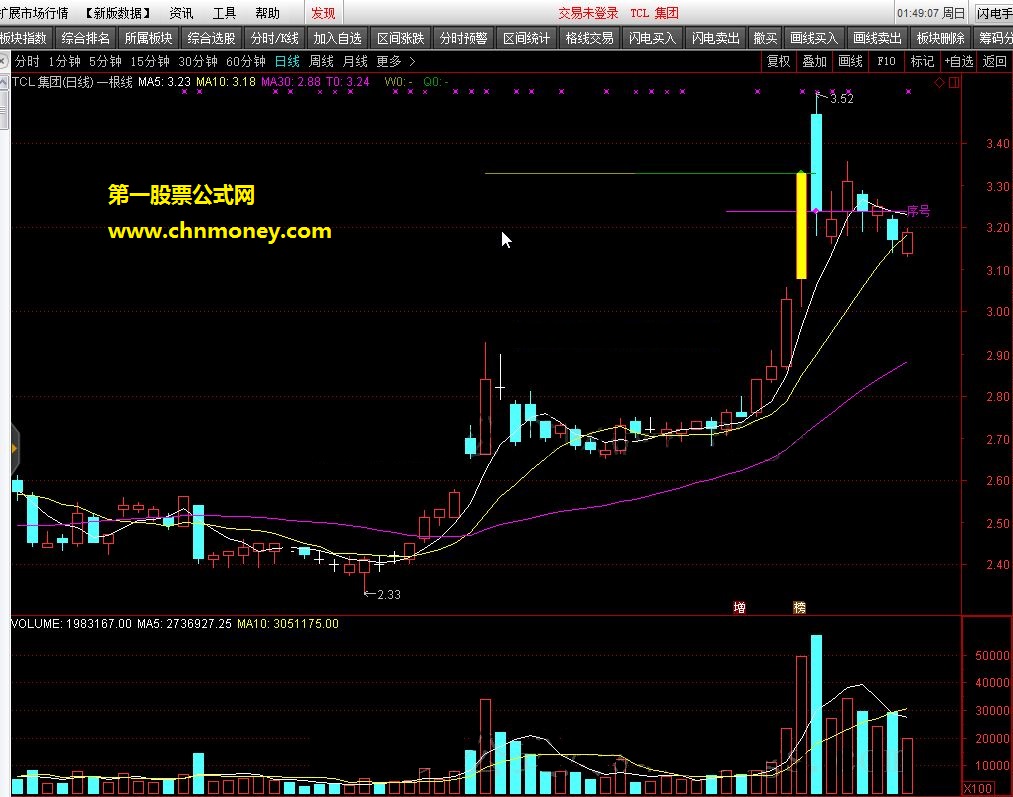Open the 帮助 menu
The image size is (1013, 797).
click(267, 13)
